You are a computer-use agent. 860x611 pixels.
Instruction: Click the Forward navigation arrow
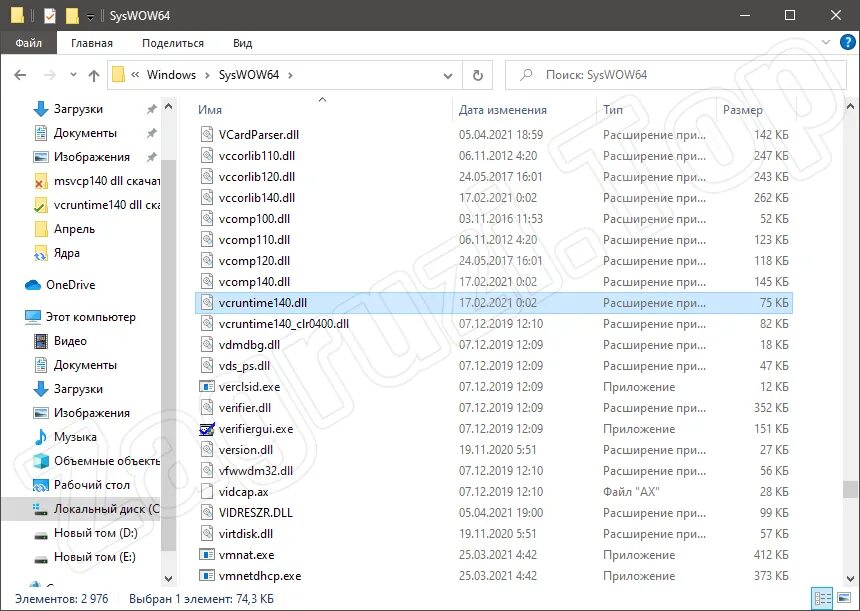[49, 75]
